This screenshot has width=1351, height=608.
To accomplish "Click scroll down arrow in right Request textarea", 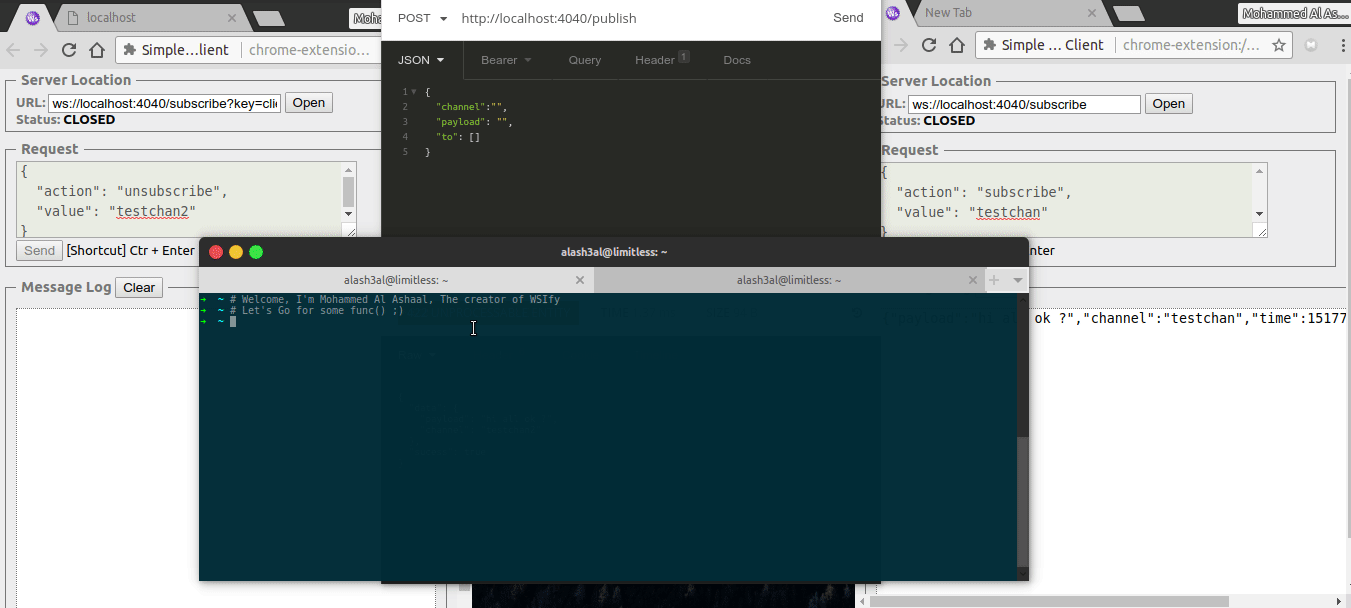I will (1260, 213).
